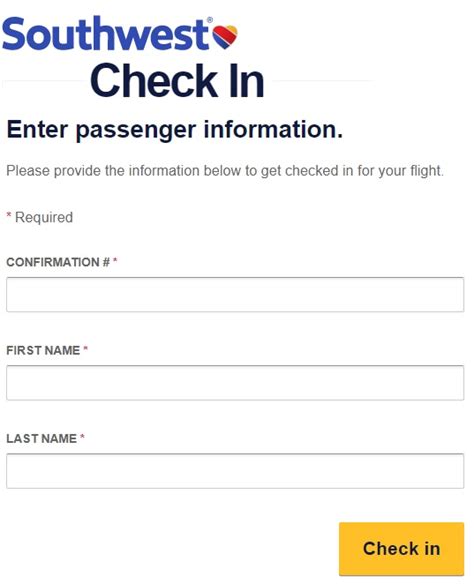The height and width of the screenshot is (584, 474).
Task: Click the red asterisk after LAST NAME
Action: pyautogui.click(x=82, y=437)
